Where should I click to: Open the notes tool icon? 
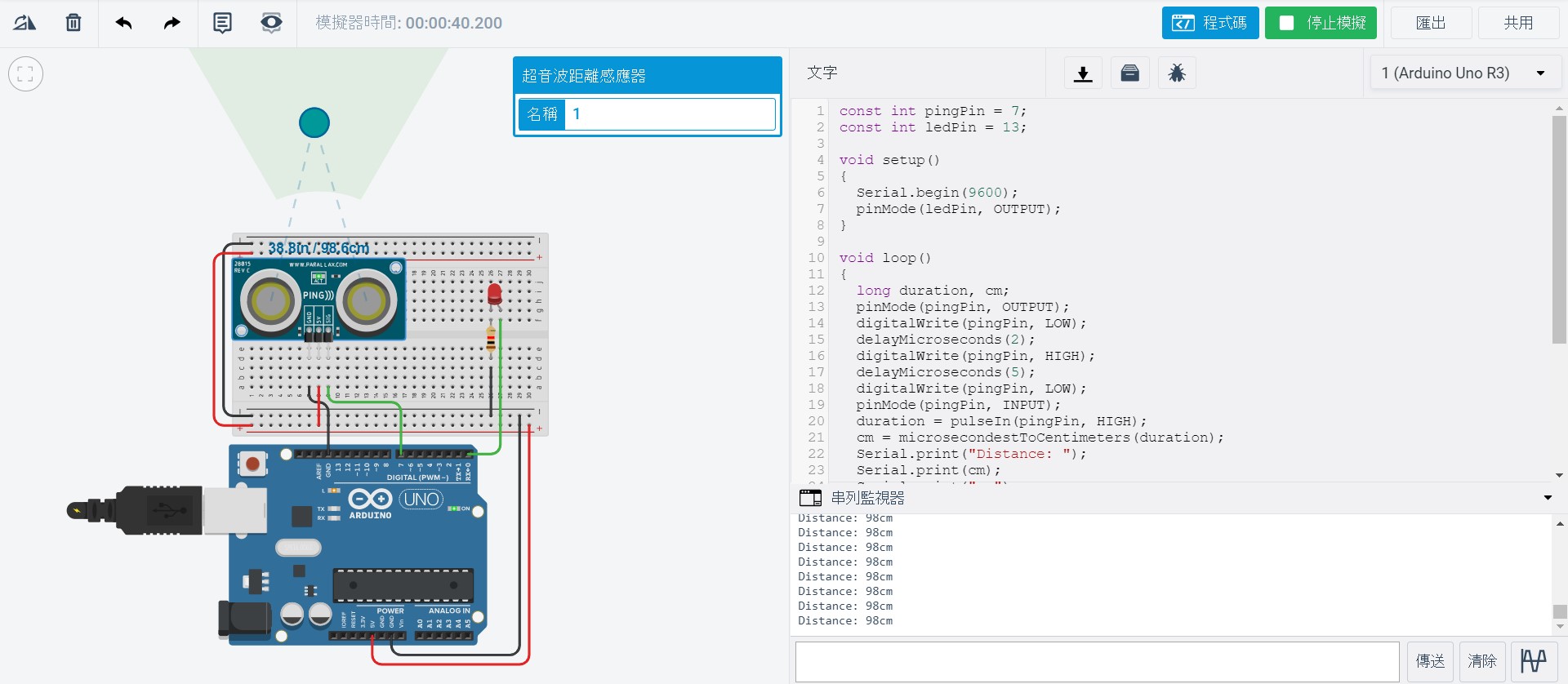222,23
